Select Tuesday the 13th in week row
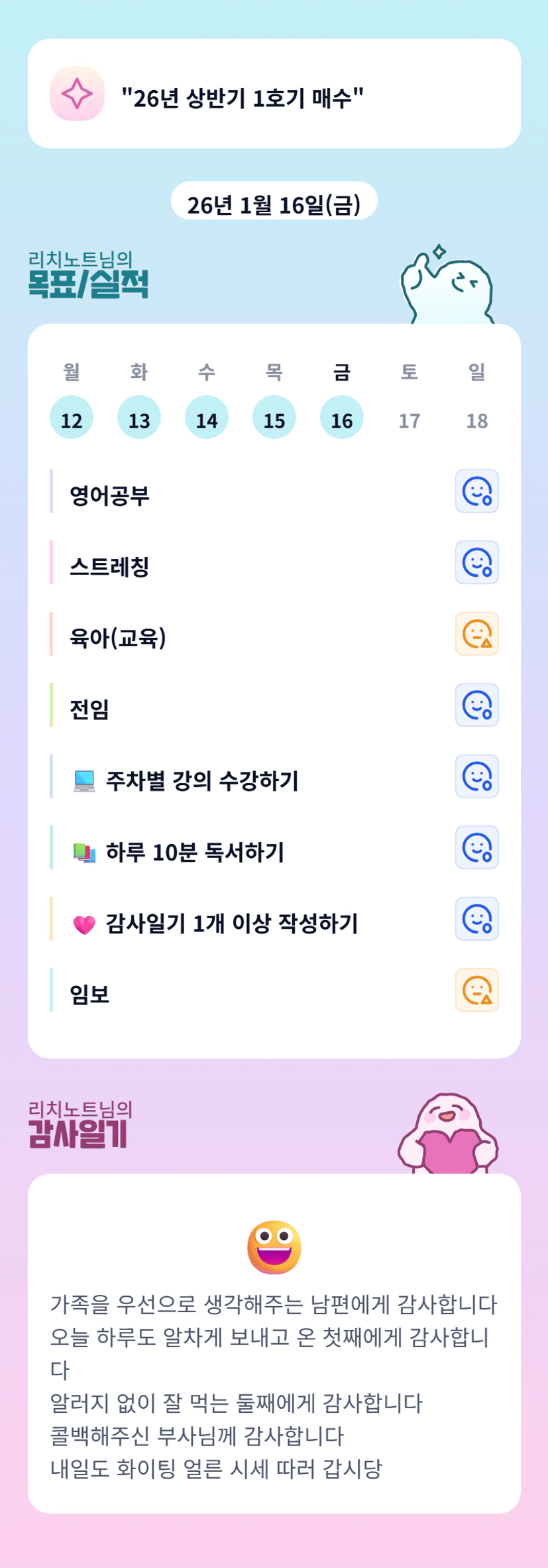Screen dimensions: 548x1568 (139, 418)
